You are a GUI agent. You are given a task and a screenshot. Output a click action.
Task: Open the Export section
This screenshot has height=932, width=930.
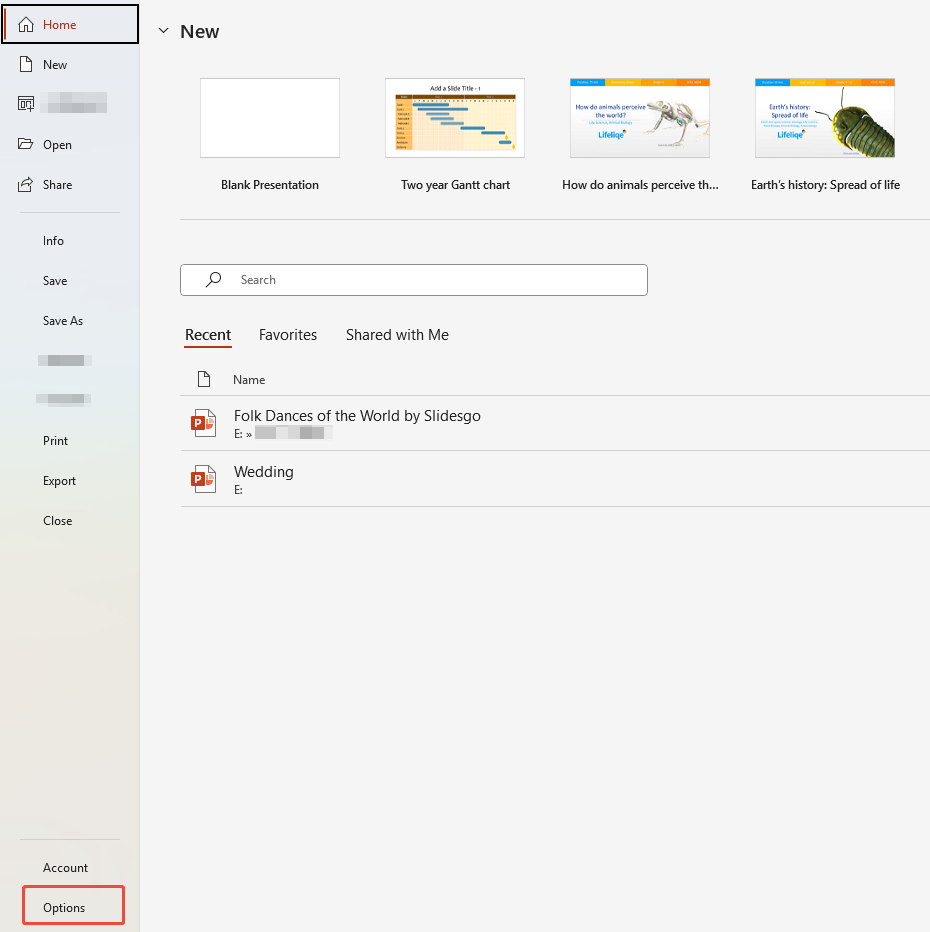[x=58, y=480]
